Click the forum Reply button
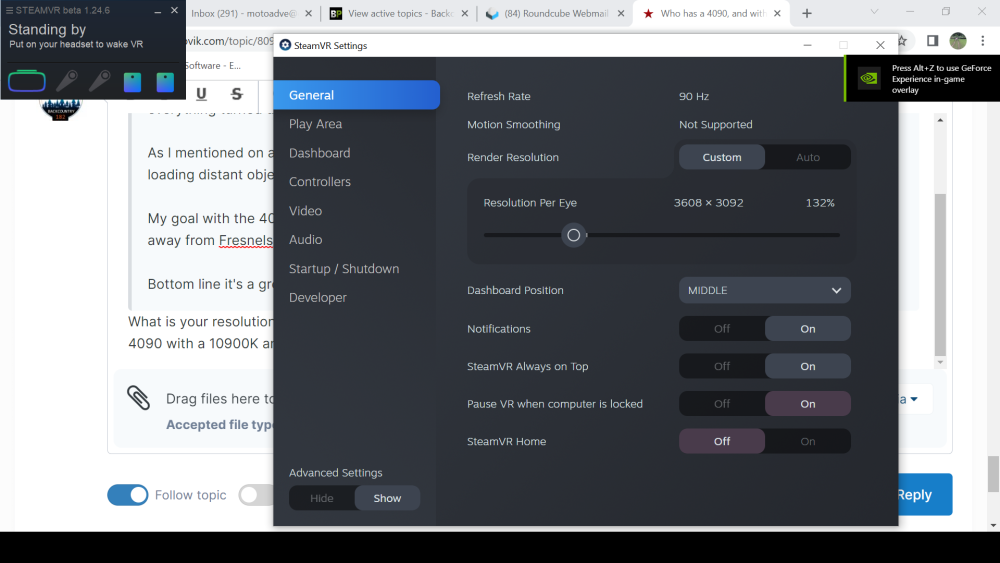1000x563 pixels. coord(925,494)
